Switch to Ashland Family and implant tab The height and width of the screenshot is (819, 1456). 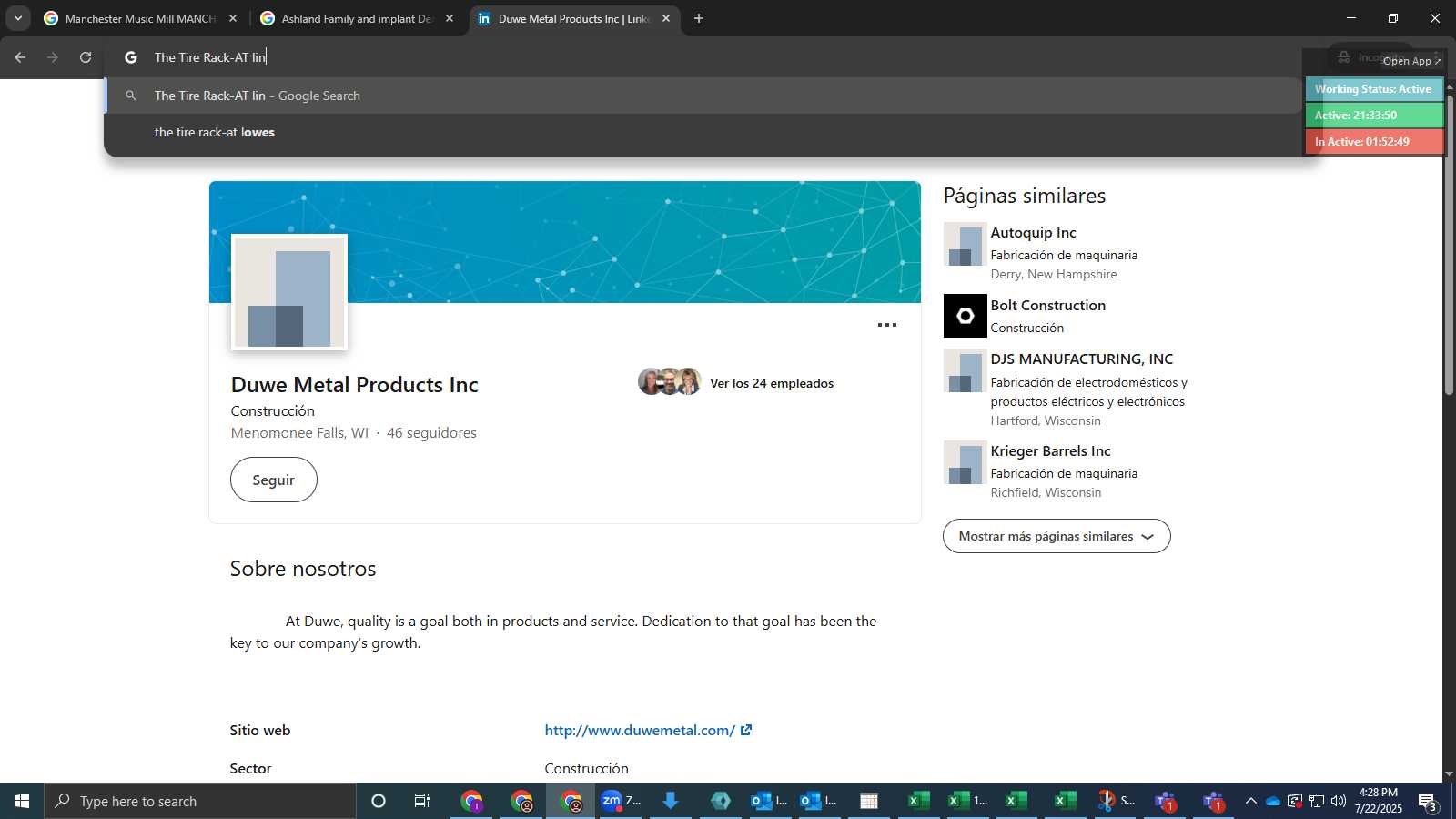pos(357,18)
